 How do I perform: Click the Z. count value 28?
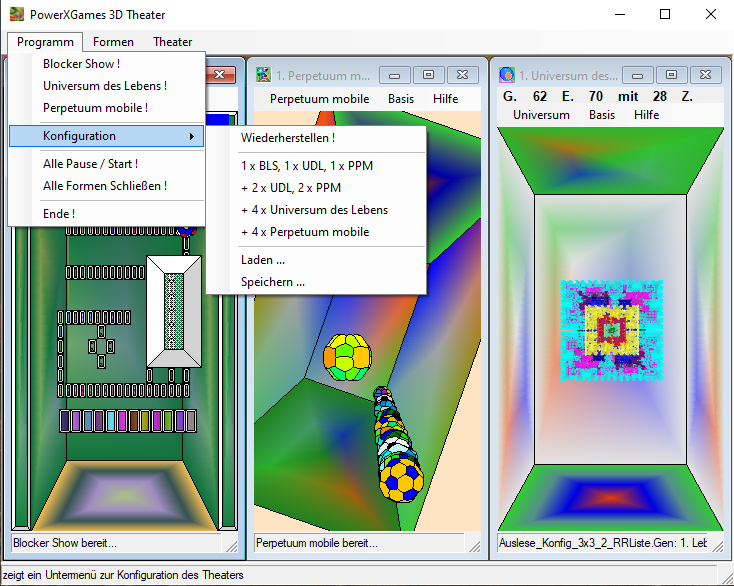coord(660,96)
